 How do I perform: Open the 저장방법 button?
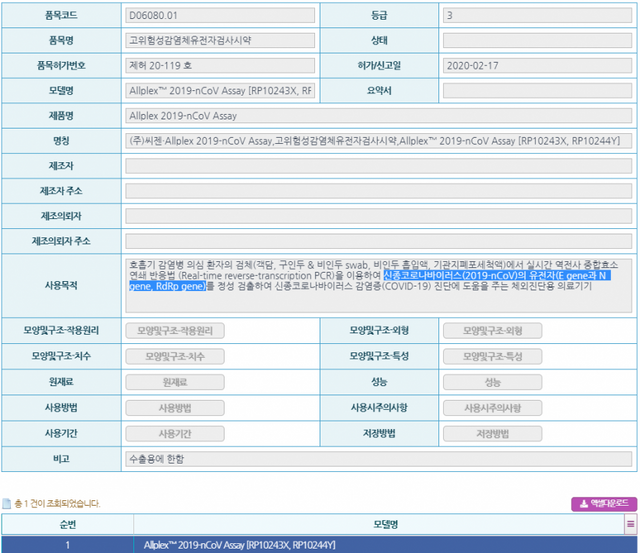pyautogui.click(x=492, y=433)
